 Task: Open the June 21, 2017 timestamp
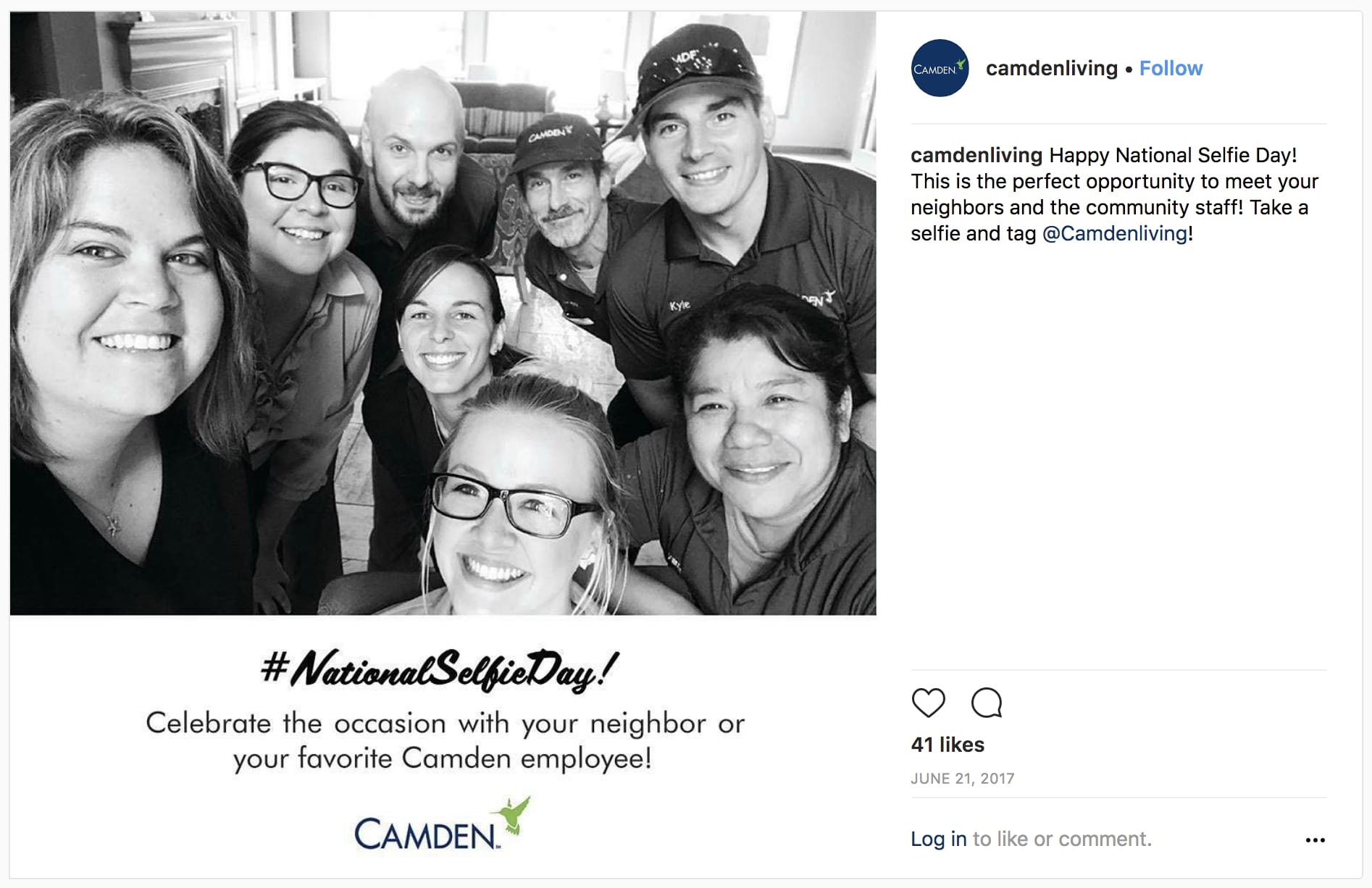pyautogui.click(x=962, y=779)
